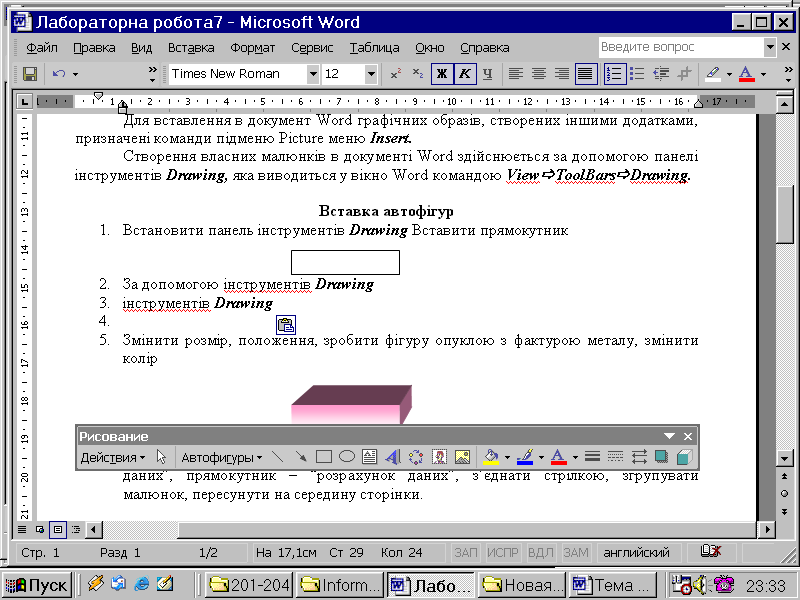The image size is (800, 600).
Task: Open the font size dropdown
Action: click(x=371, y=74)
